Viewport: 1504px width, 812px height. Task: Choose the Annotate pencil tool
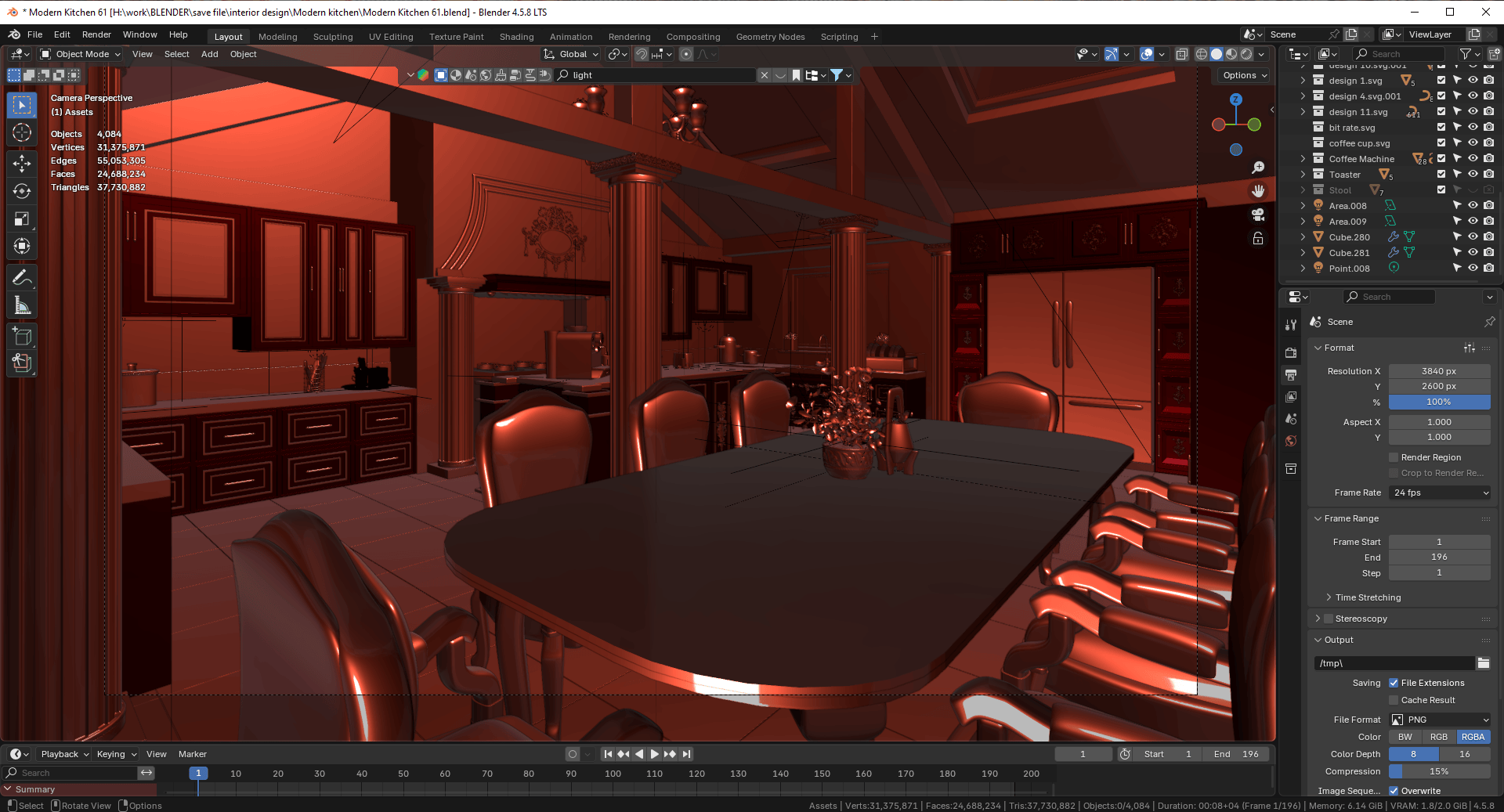(x=22, y=278)
